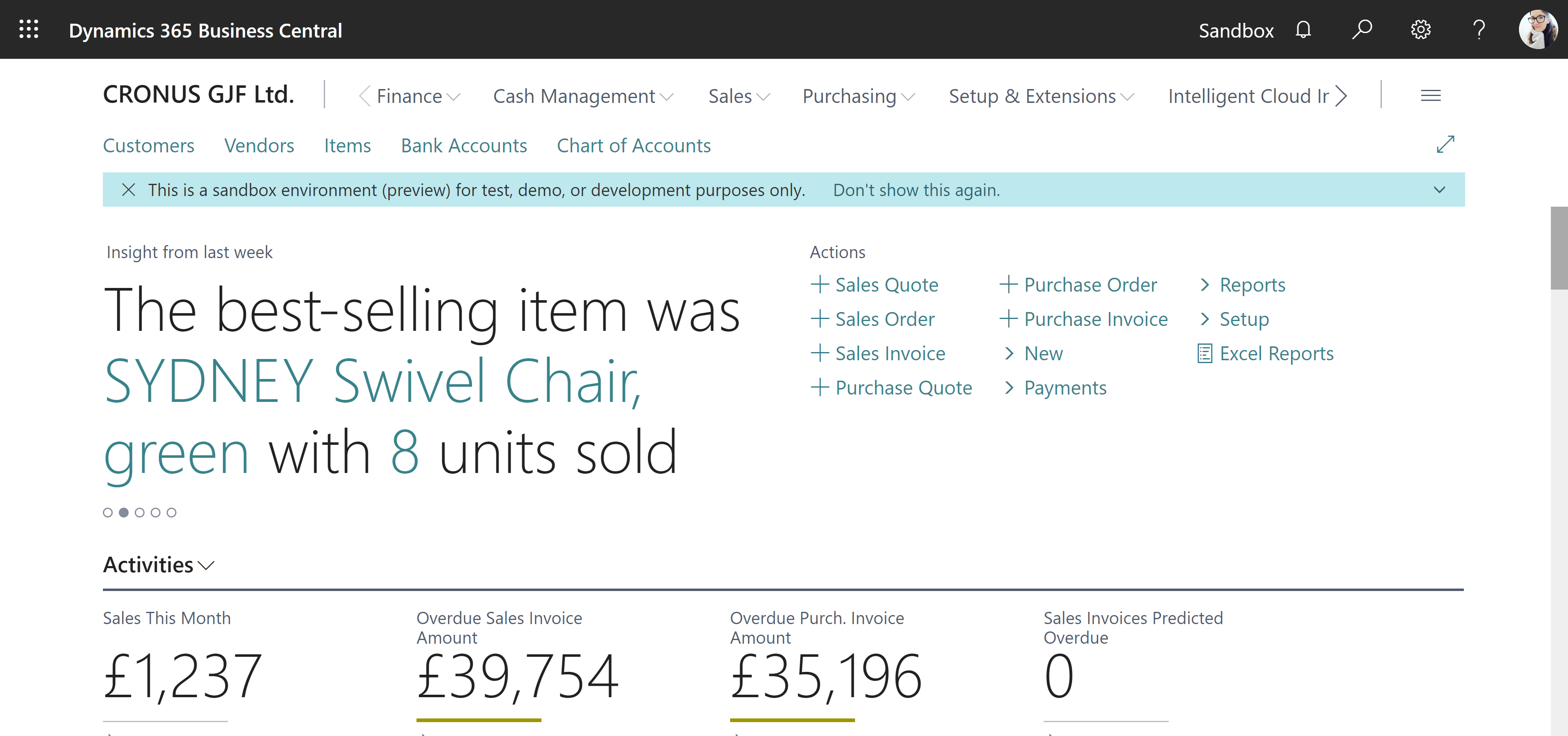Click the search magnifier icon
Image resolution: width=1568 pixels, height=736 pixels.
[1362, 29]
